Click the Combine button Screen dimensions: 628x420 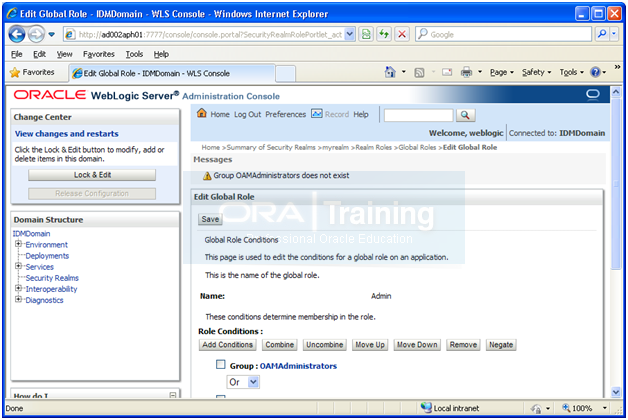[x=280, y=345]
